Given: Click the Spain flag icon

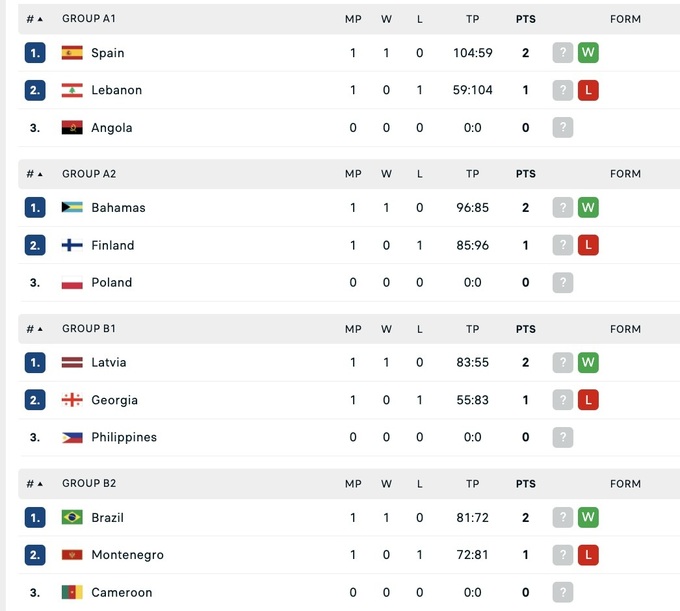Looking at the screenshot, I should pyautogui.click(x=72, y=53).
